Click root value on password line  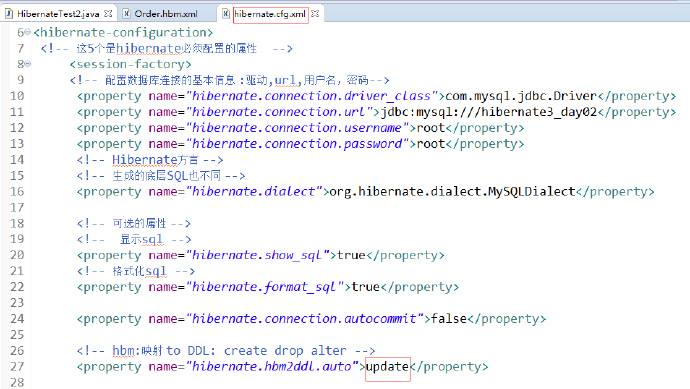coord(431,143)
